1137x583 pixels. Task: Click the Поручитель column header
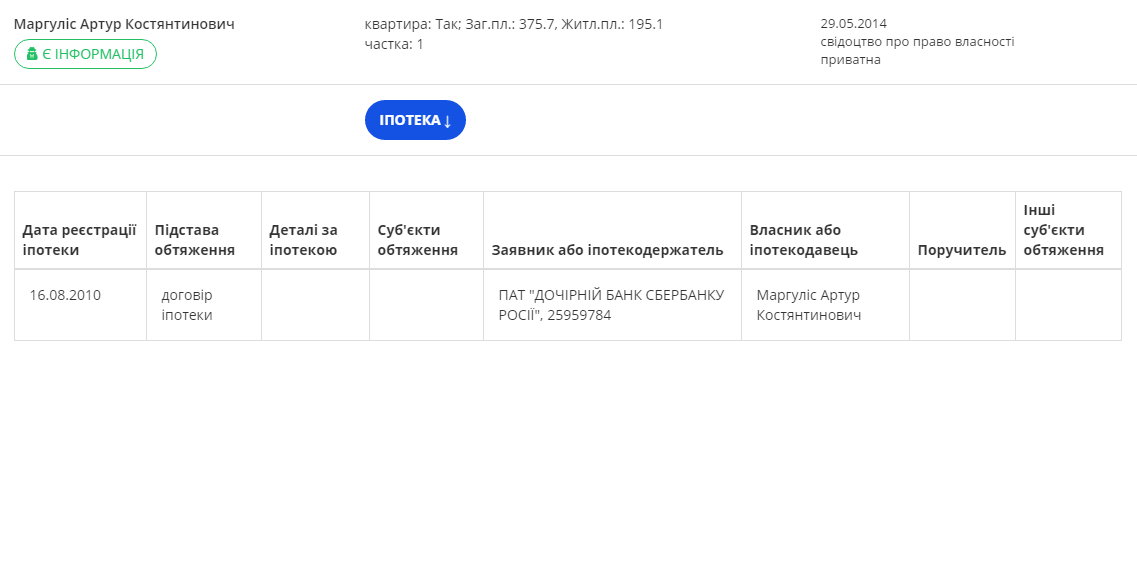click(962, 250)
